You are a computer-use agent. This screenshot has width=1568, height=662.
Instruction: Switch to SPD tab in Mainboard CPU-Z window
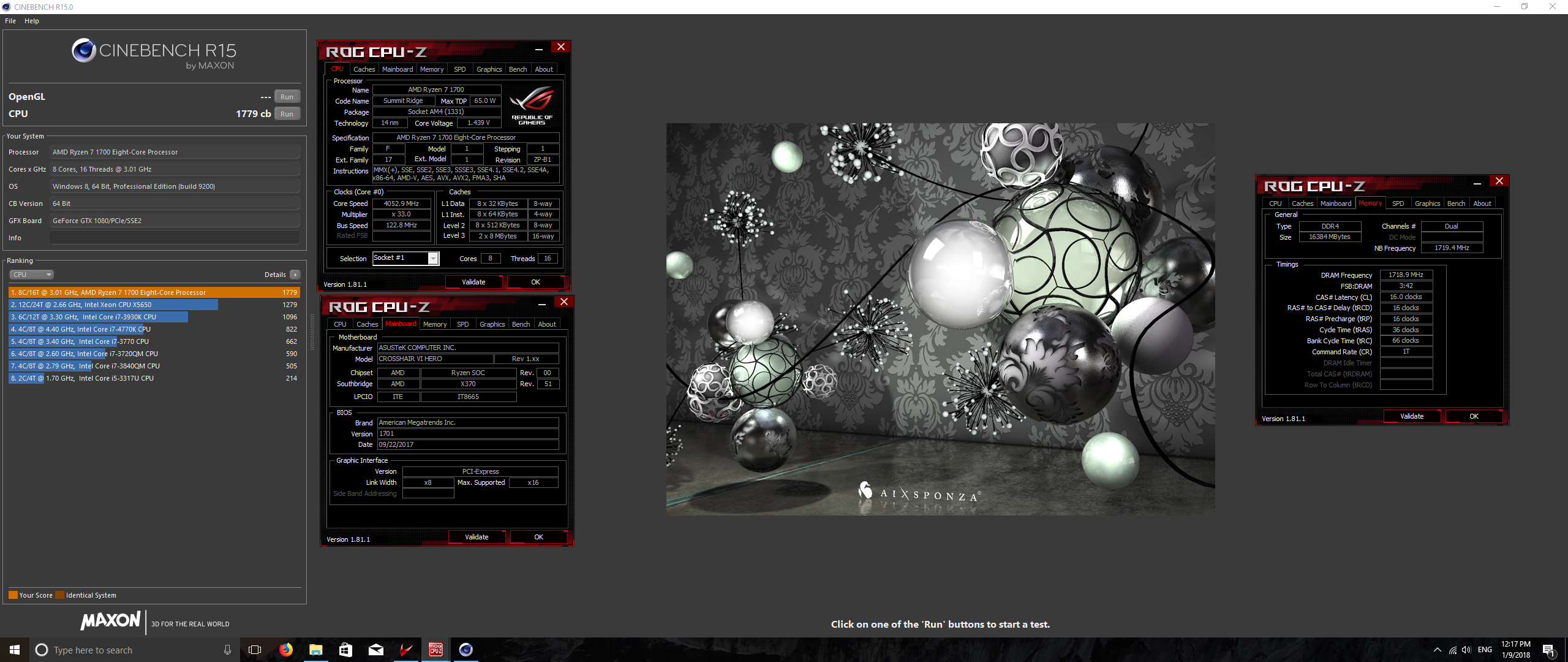[x=463, y=324]
